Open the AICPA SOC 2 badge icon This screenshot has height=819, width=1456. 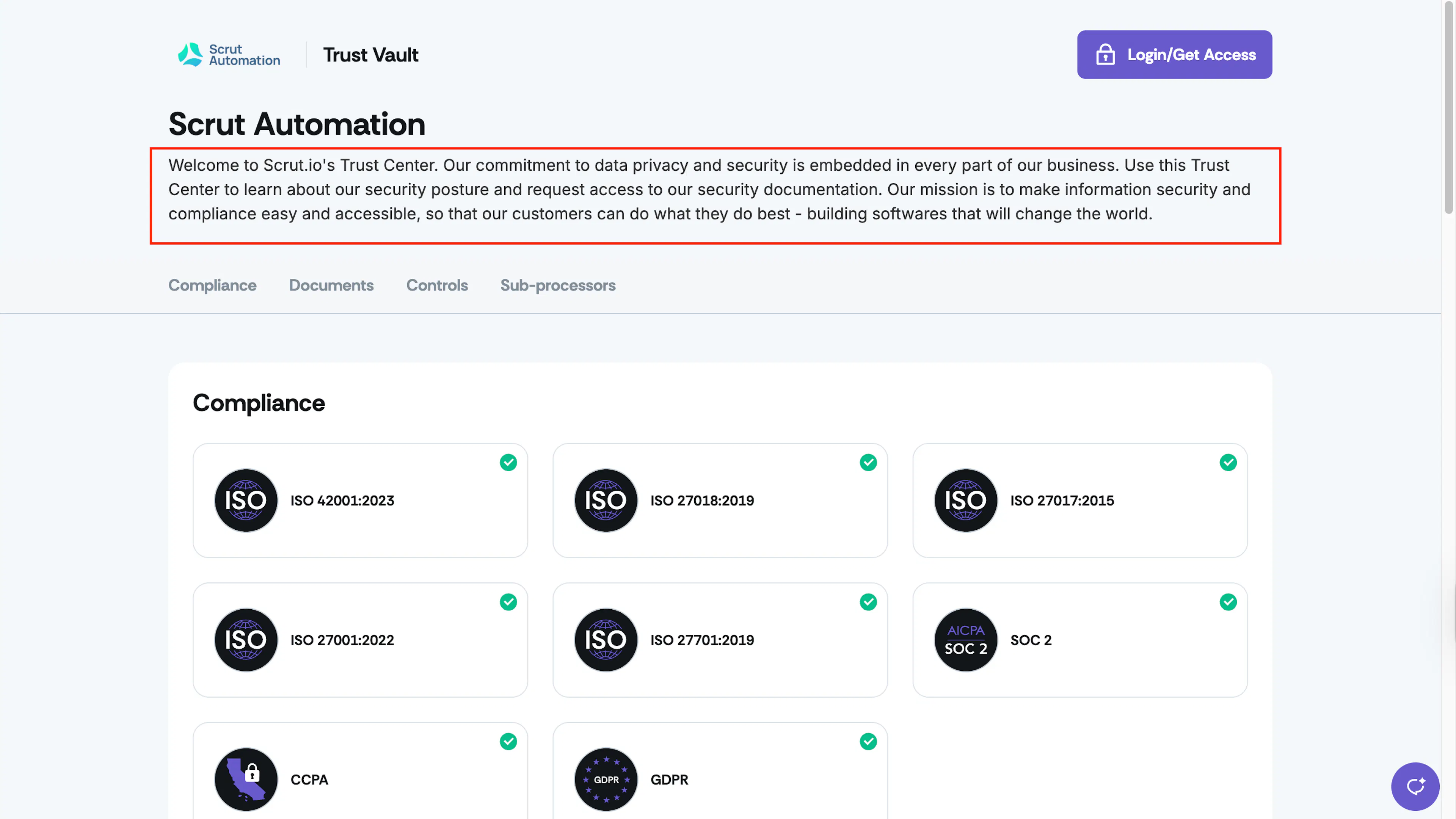tap(966, 640)
